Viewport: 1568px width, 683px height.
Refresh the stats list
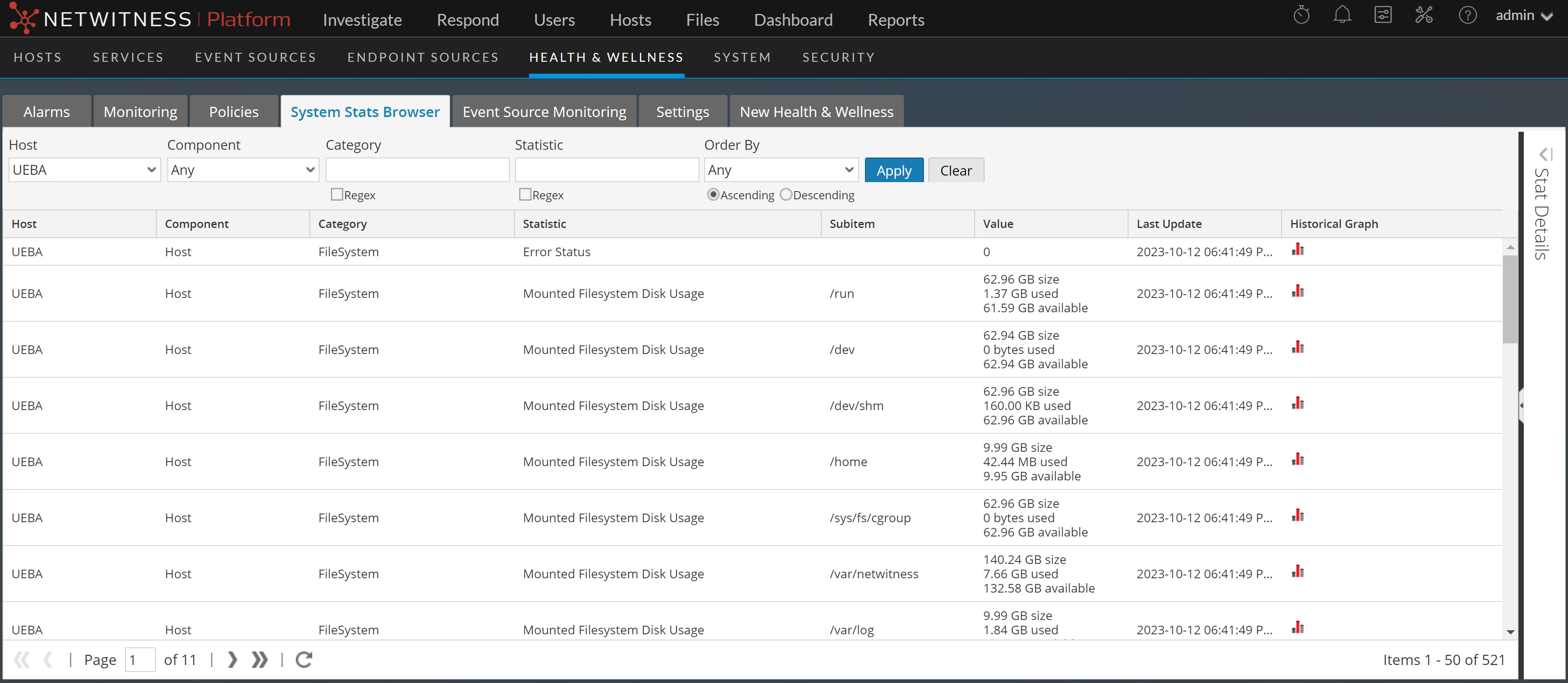[x=304, y=659]
